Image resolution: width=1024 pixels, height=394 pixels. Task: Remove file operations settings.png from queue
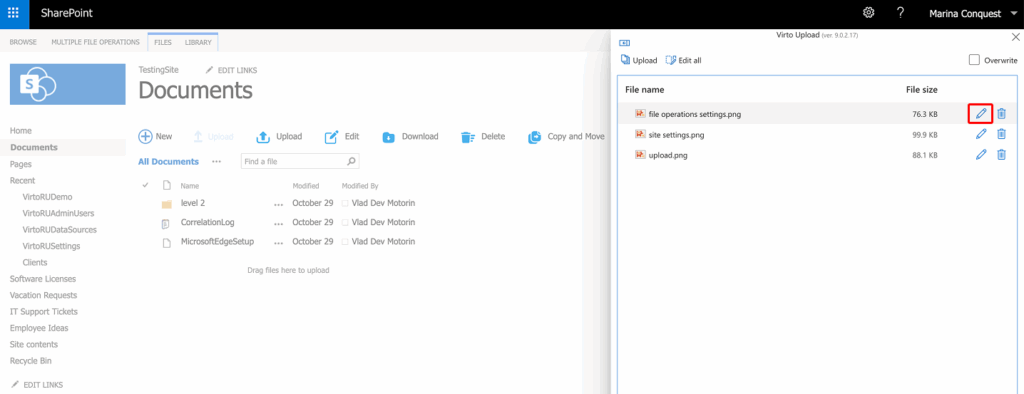(x=1001, y=114)
